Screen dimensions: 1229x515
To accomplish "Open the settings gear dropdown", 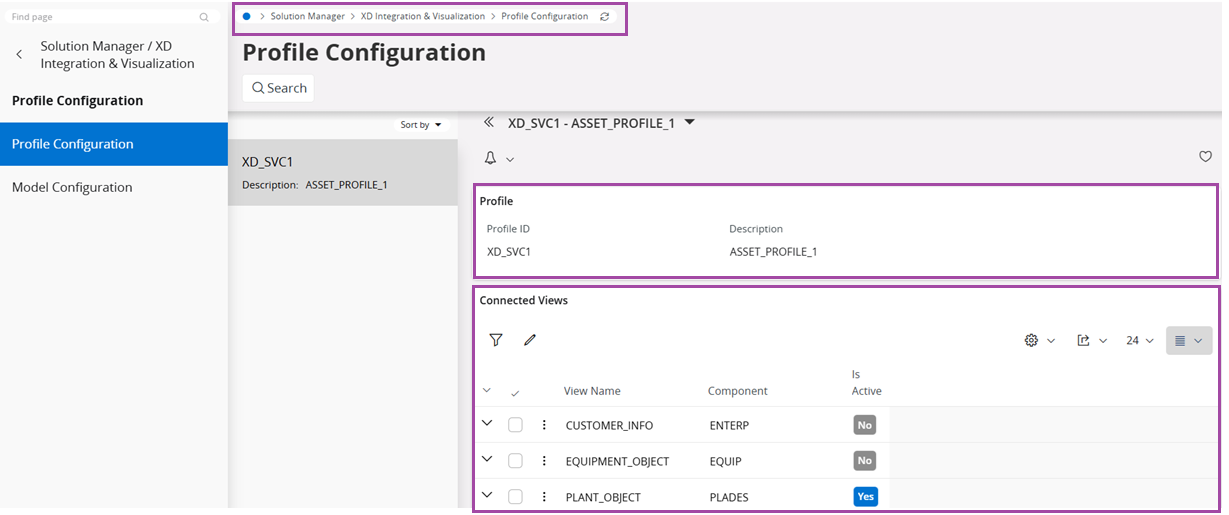I will [x=1039, y=341].
